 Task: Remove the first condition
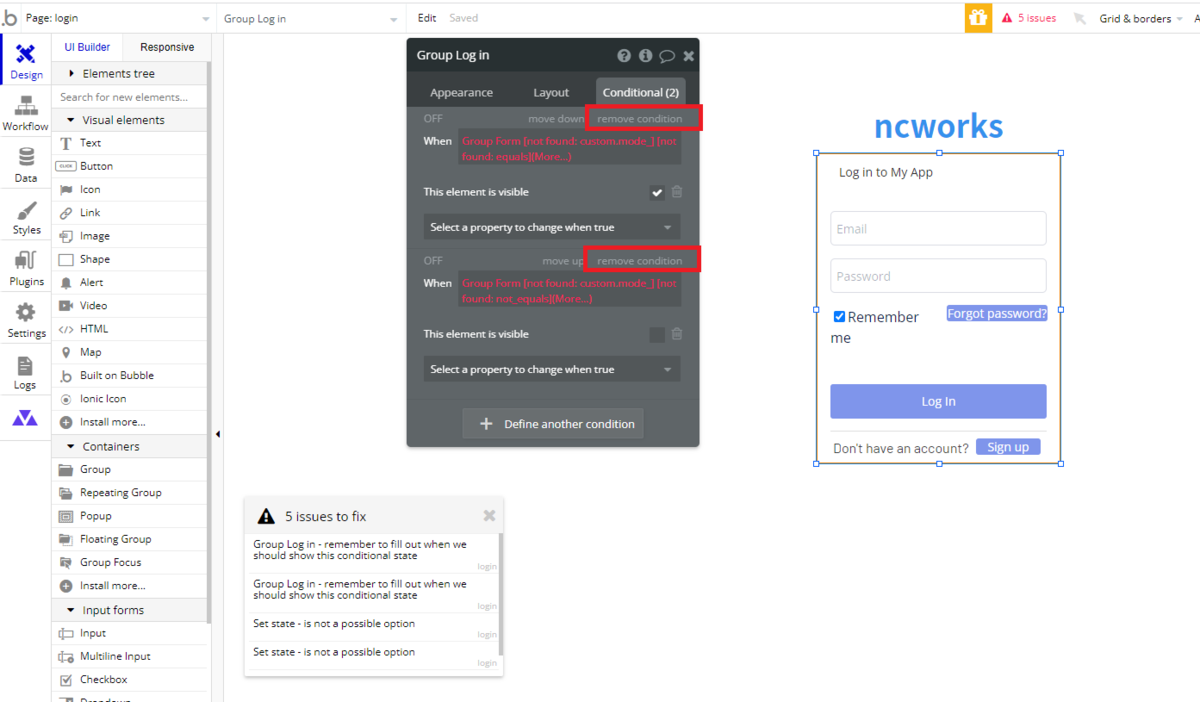(x=640, y=119)
